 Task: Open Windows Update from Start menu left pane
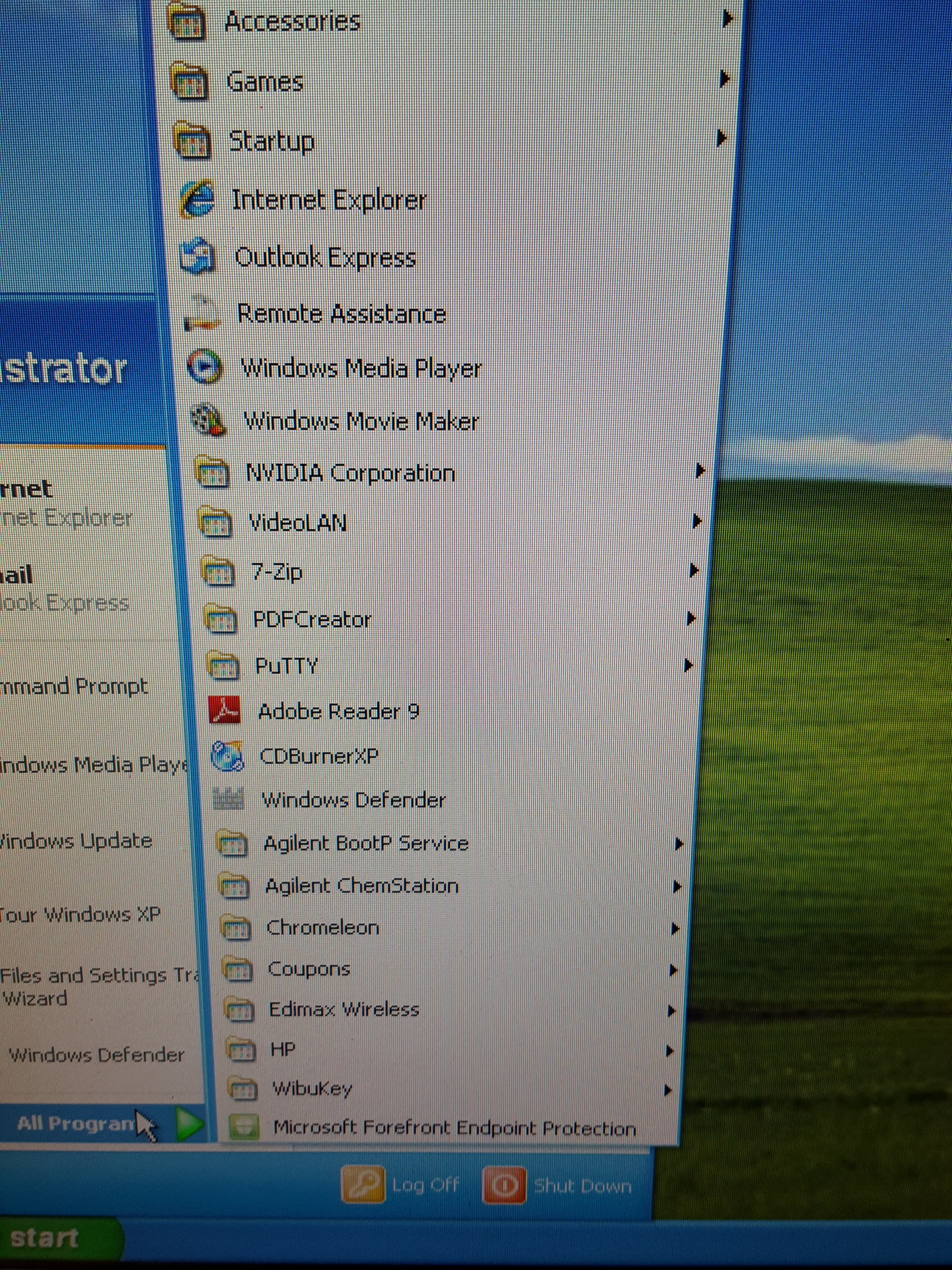point(76,840)
